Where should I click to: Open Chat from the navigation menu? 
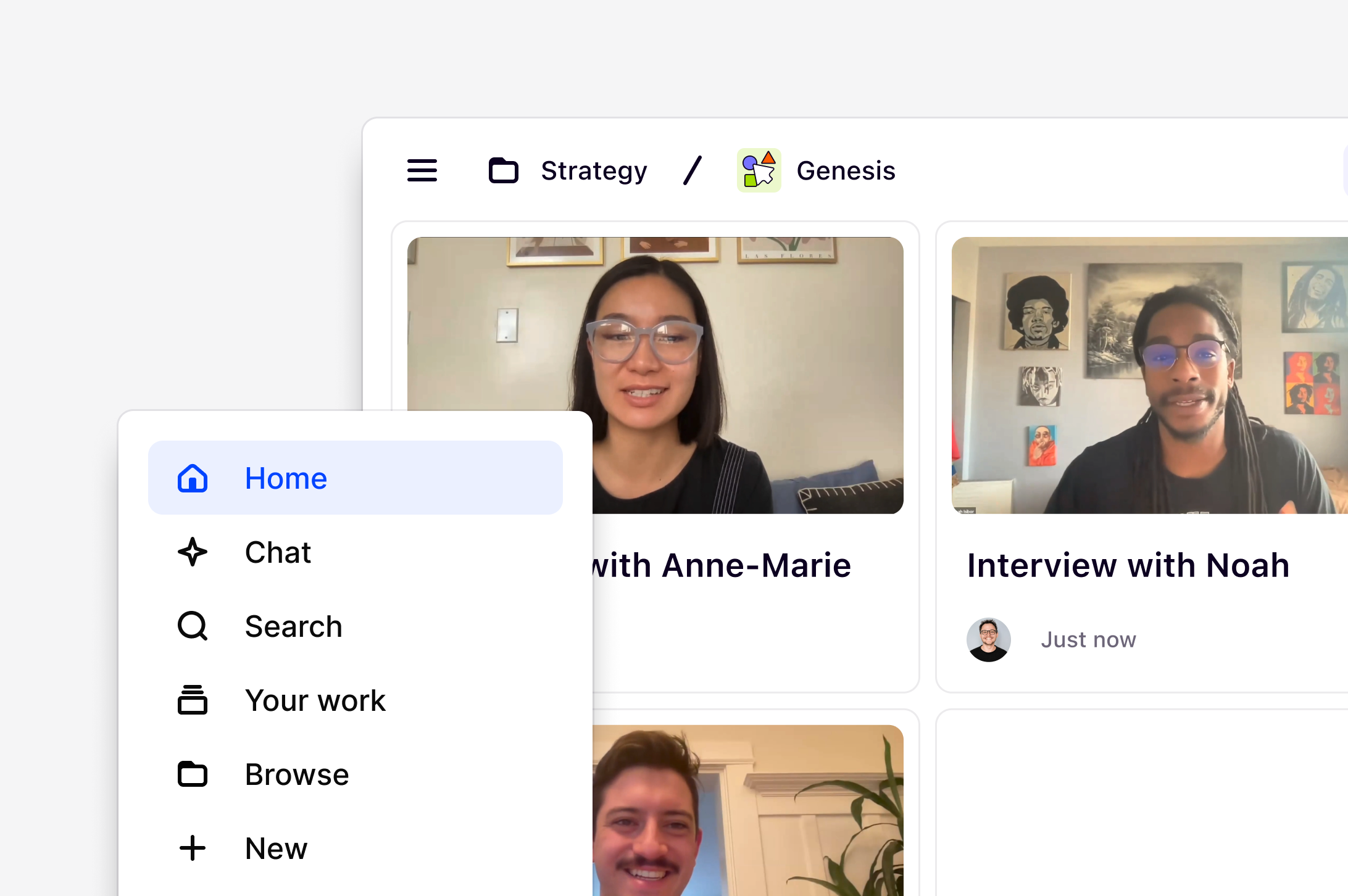pos(278,552)
